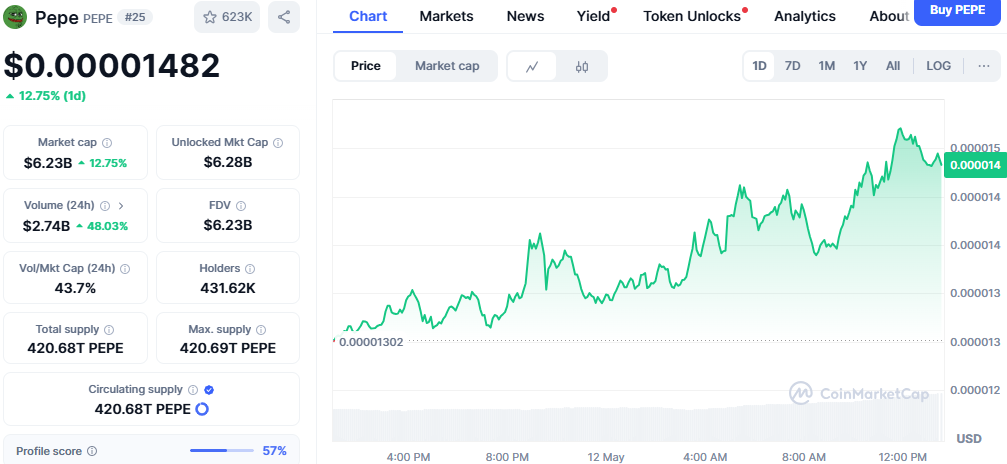This screenshot has height=464, width=1007.
Task: Click the 4:00 PM time axis label
Action: pos(408,457)
